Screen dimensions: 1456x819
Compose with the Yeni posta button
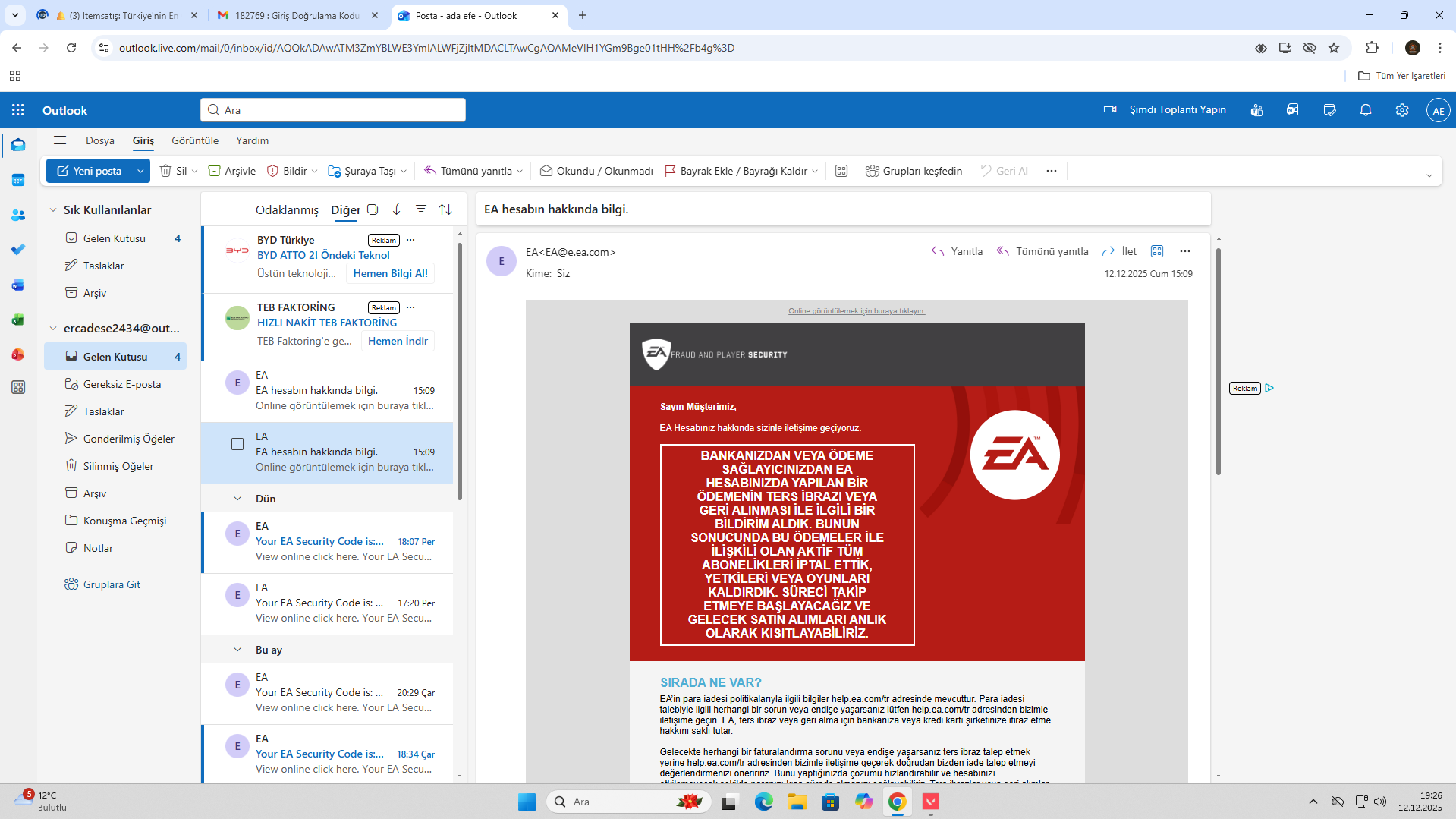tap(89, 171)
